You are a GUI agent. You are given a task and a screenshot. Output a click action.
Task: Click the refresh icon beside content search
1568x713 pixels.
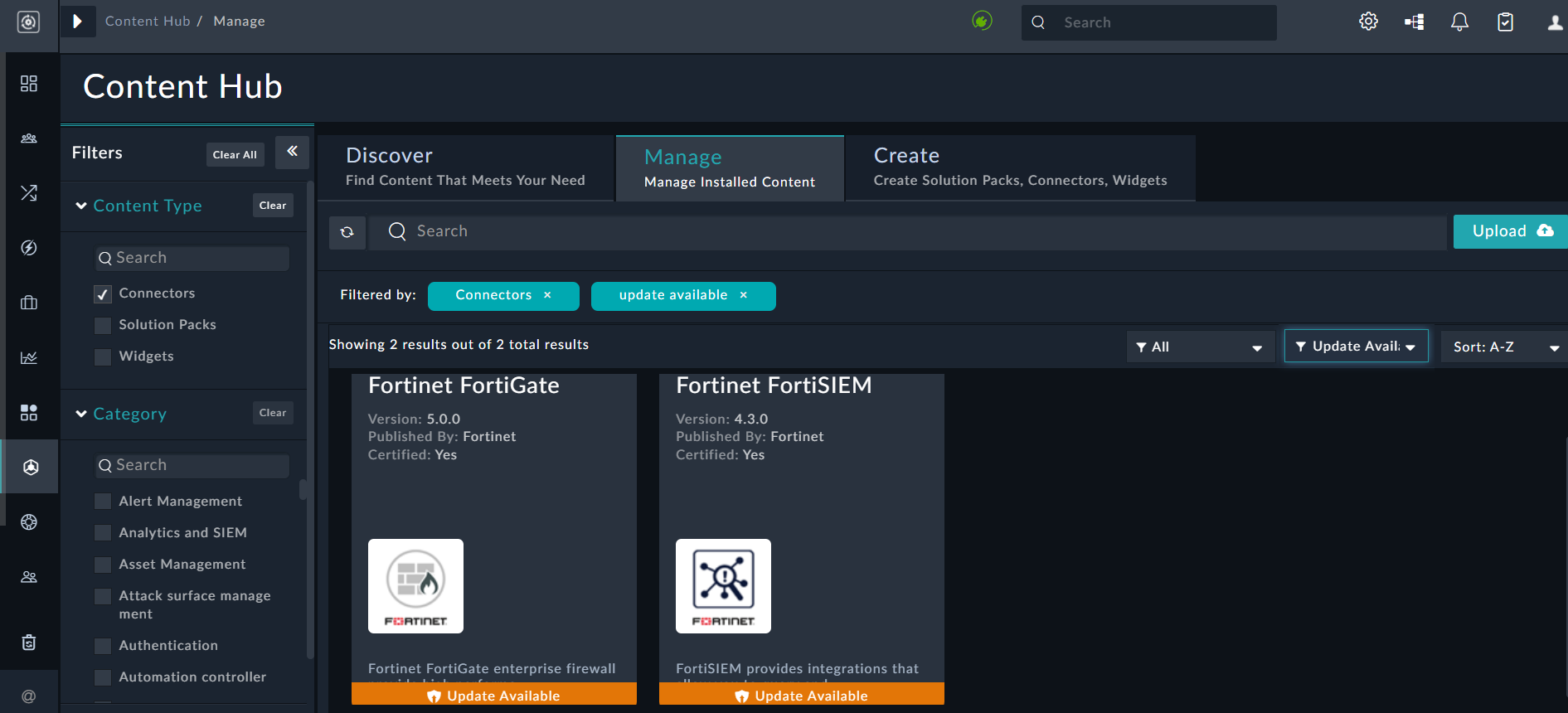pos(347,232)
